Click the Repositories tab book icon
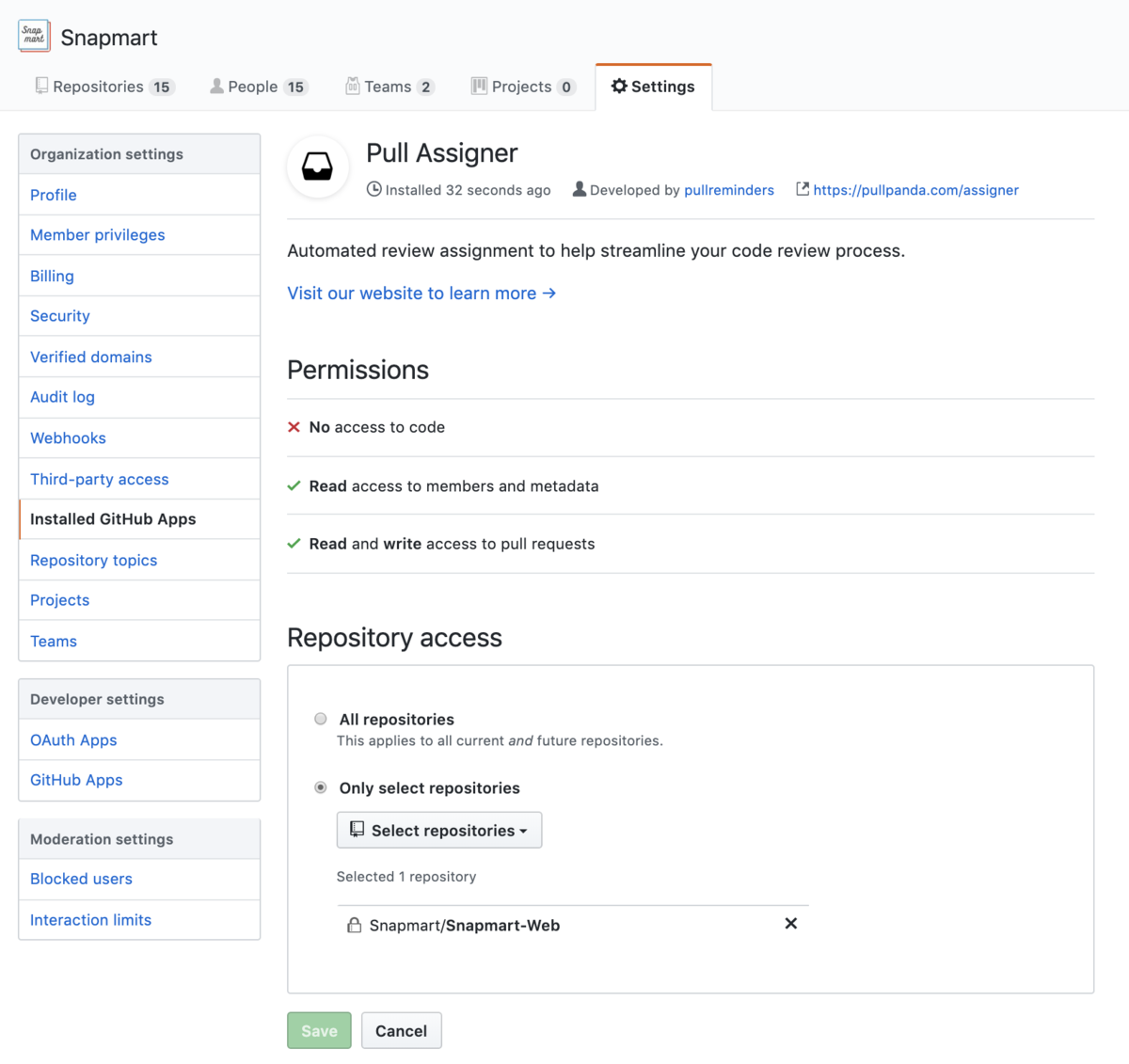The image size is (1129, 1064). coord(41,86)
